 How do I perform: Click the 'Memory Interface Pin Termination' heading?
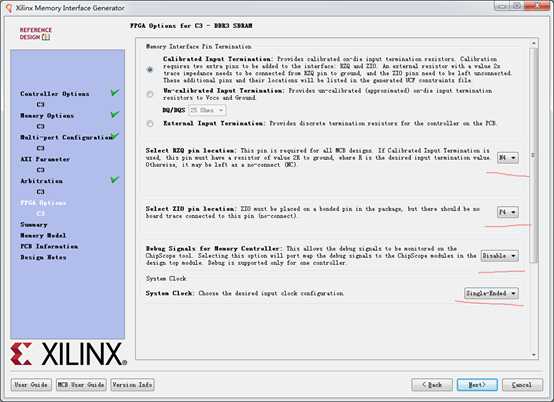pos(199,47)
